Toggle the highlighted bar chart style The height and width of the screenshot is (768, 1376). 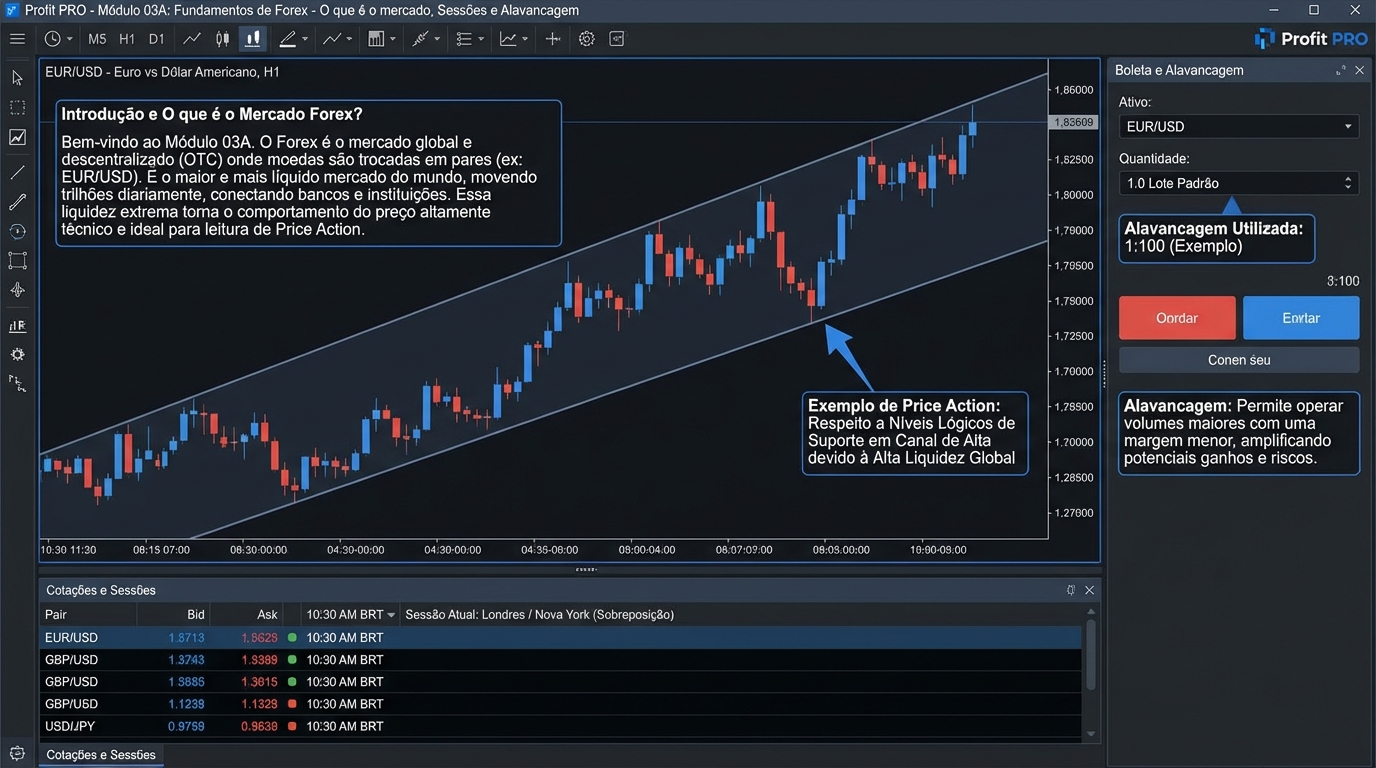click(x=252, y=39)
